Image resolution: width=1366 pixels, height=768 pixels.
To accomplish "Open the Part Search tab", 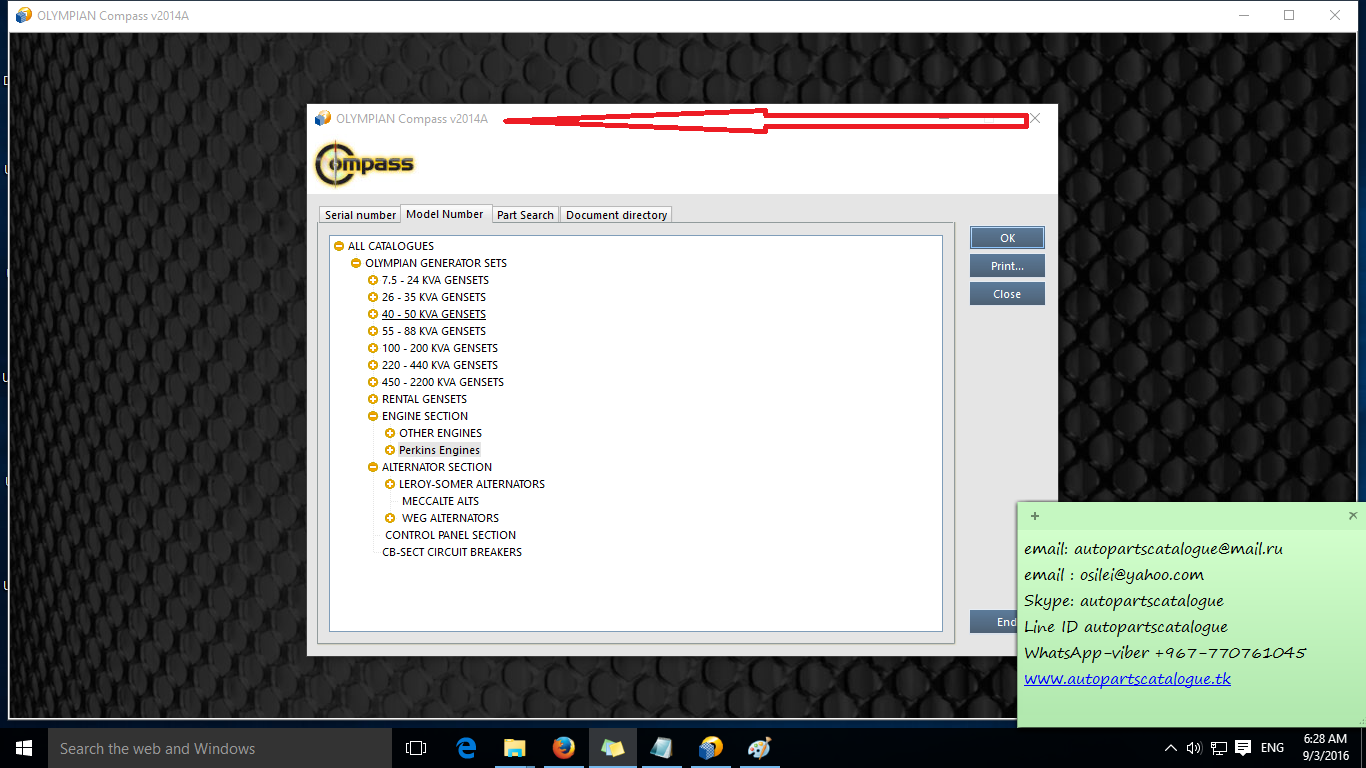I will pyautogui.click(x=525, y=215).
